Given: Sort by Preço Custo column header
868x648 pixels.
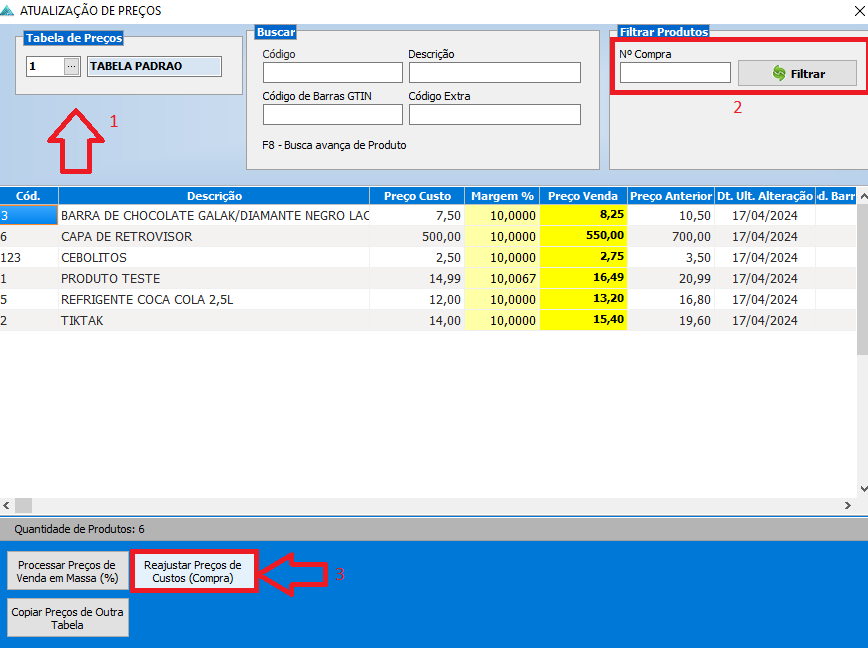Looking at the screenshot, I should (x=417, y=196).
